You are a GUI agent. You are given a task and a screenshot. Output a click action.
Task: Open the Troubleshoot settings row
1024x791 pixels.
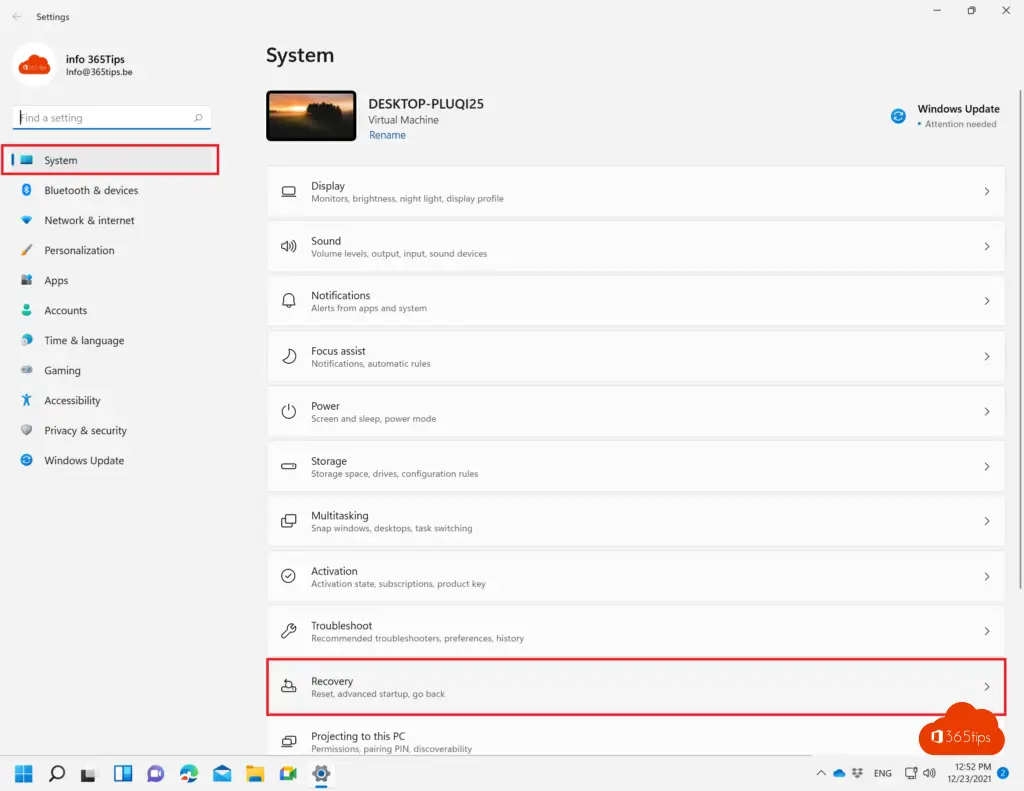pos(635,631)
